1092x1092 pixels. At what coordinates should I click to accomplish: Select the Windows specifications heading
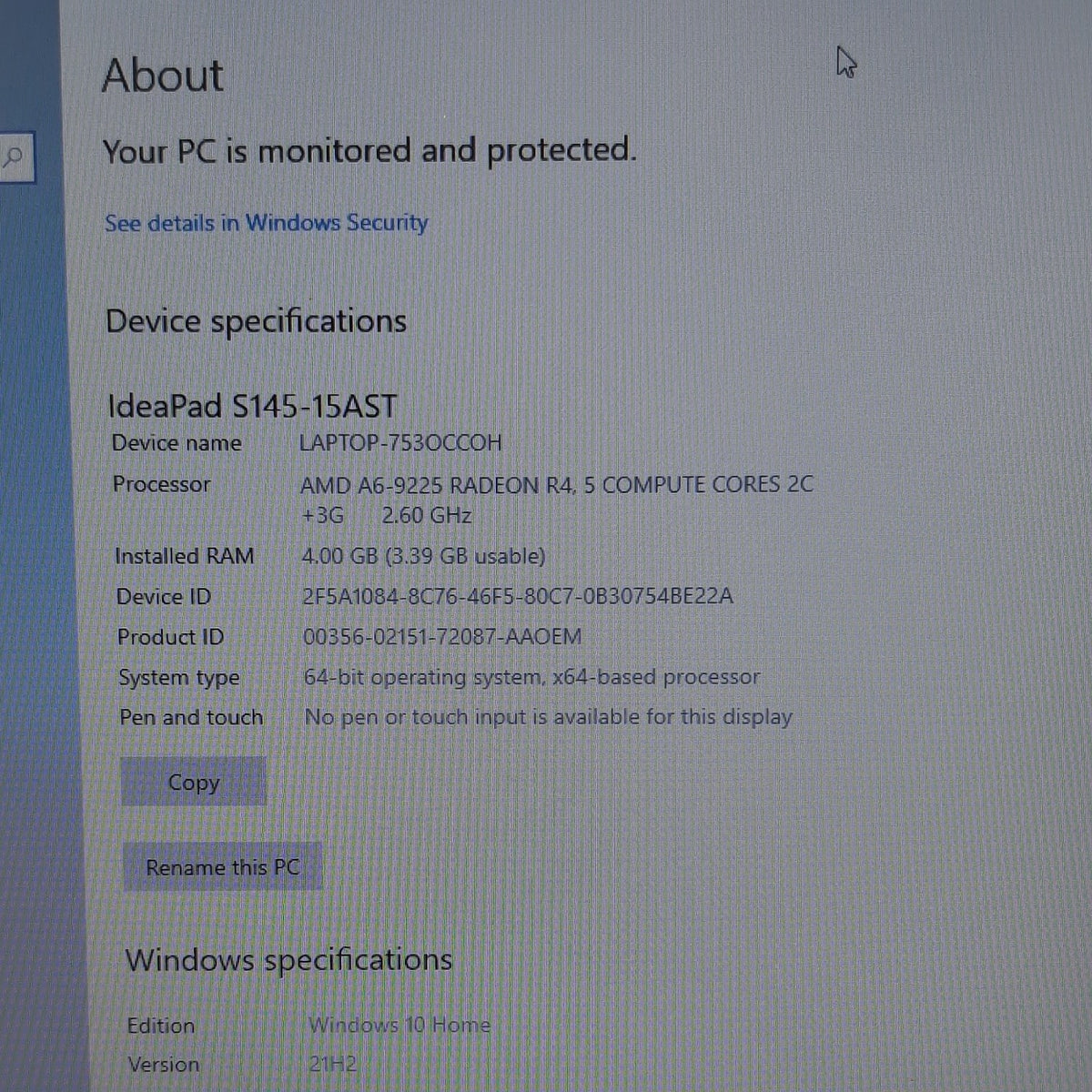pos(288,960)
